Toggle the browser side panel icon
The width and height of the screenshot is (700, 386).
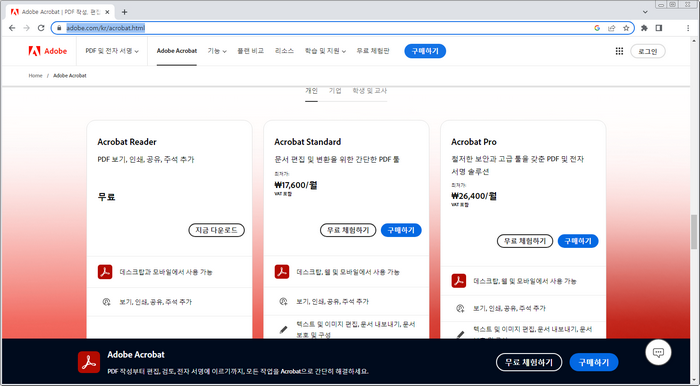pos(658,28)
